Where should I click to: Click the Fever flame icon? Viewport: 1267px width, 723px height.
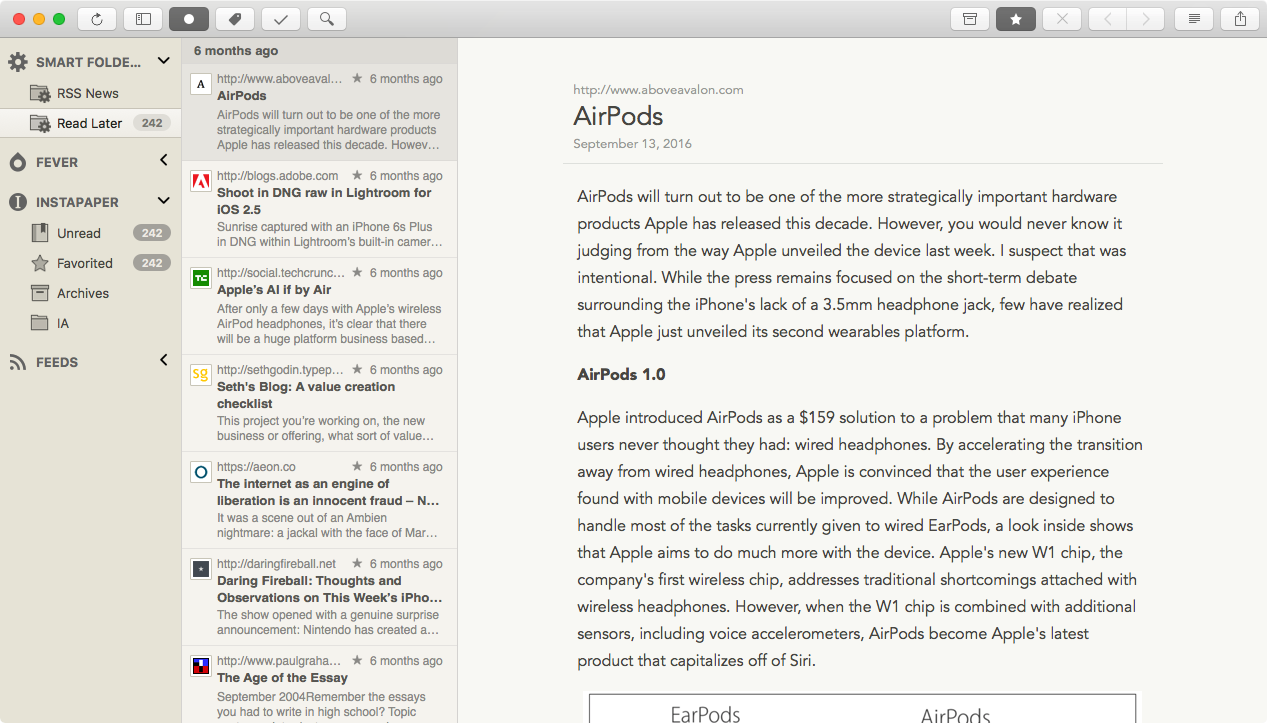(x=18, y=162)
